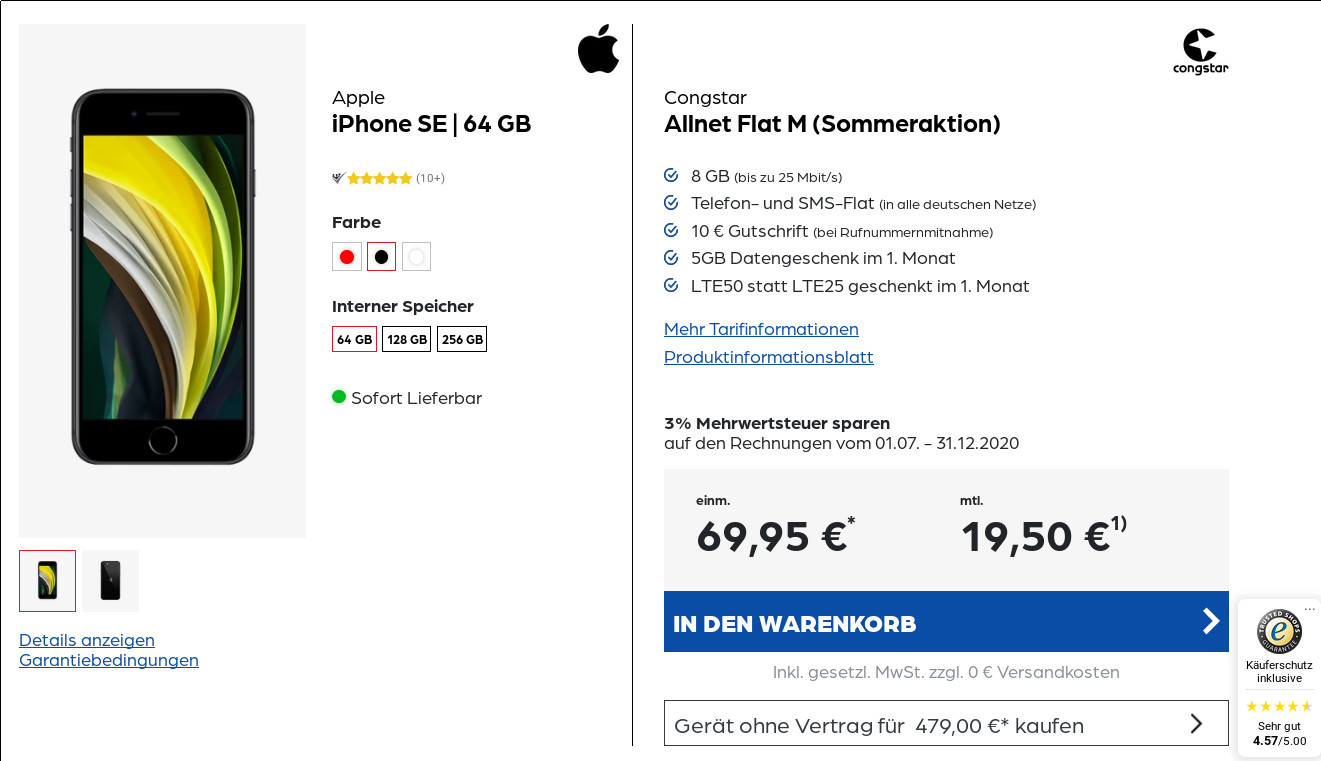Click the Trusted Shops seal badge
Screen dimensions: 1321x761
(x=1279, y=631)
